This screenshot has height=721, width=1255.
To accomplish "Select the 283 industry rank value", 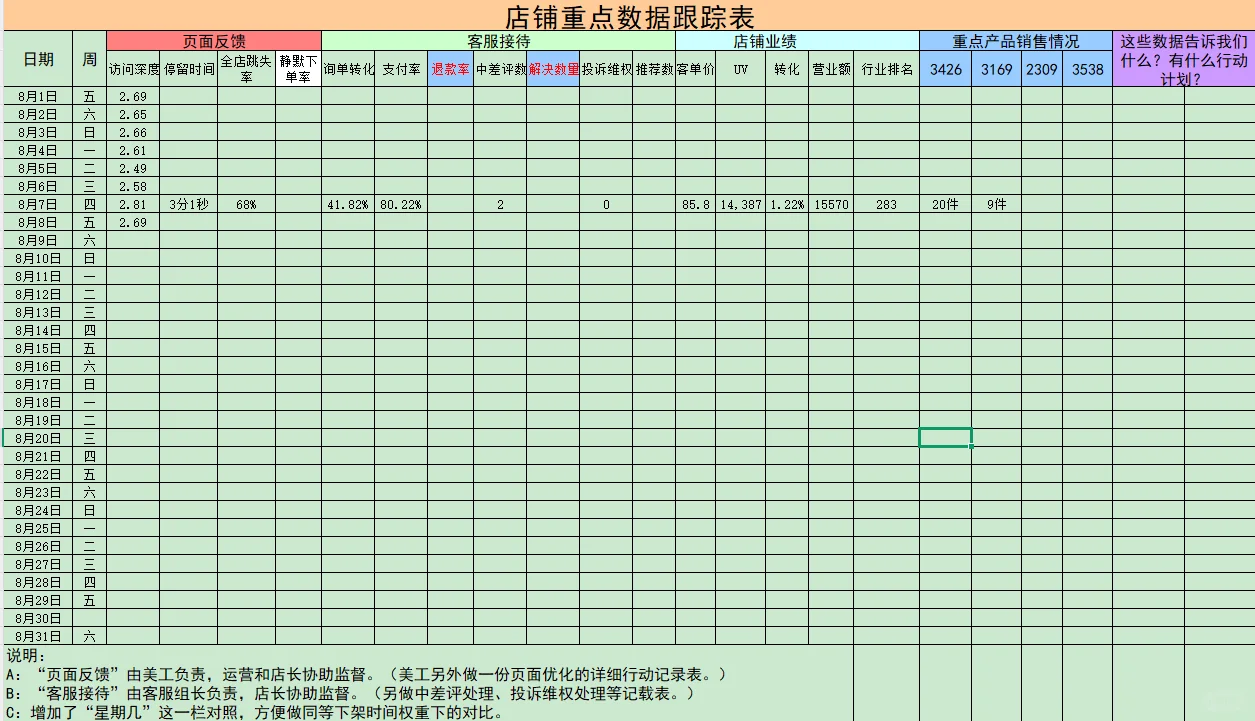I will (x=887, y=205).
